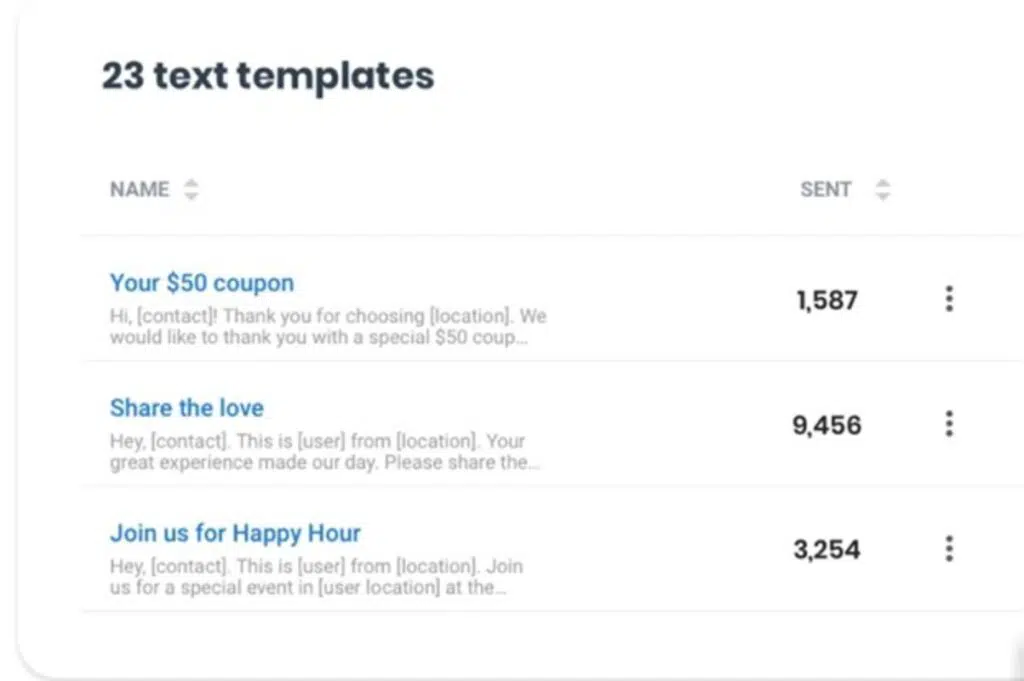Sort templates by the NAME column header
The image size is (1024, 681).
coord(139,189)
